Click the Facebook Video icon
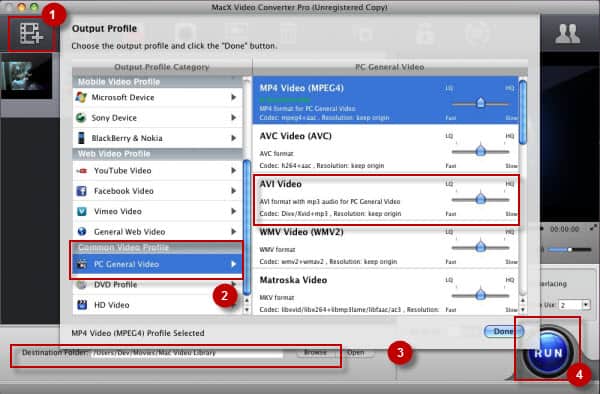The height and width of the screenshot is (394, 600). click(x=82, y=191)
